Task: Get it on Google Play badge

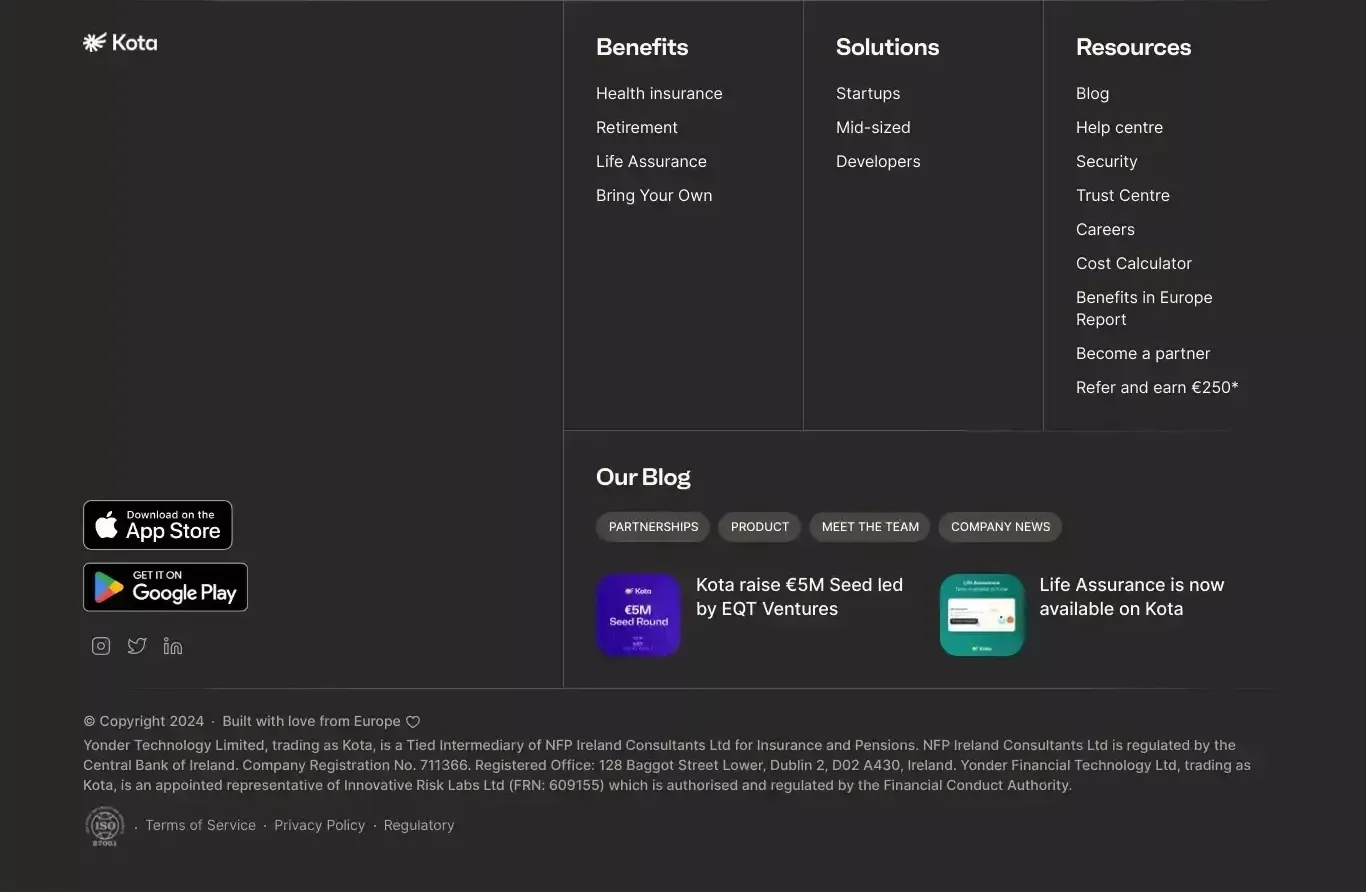Action: pyautogui.click(x=165, y=587)
